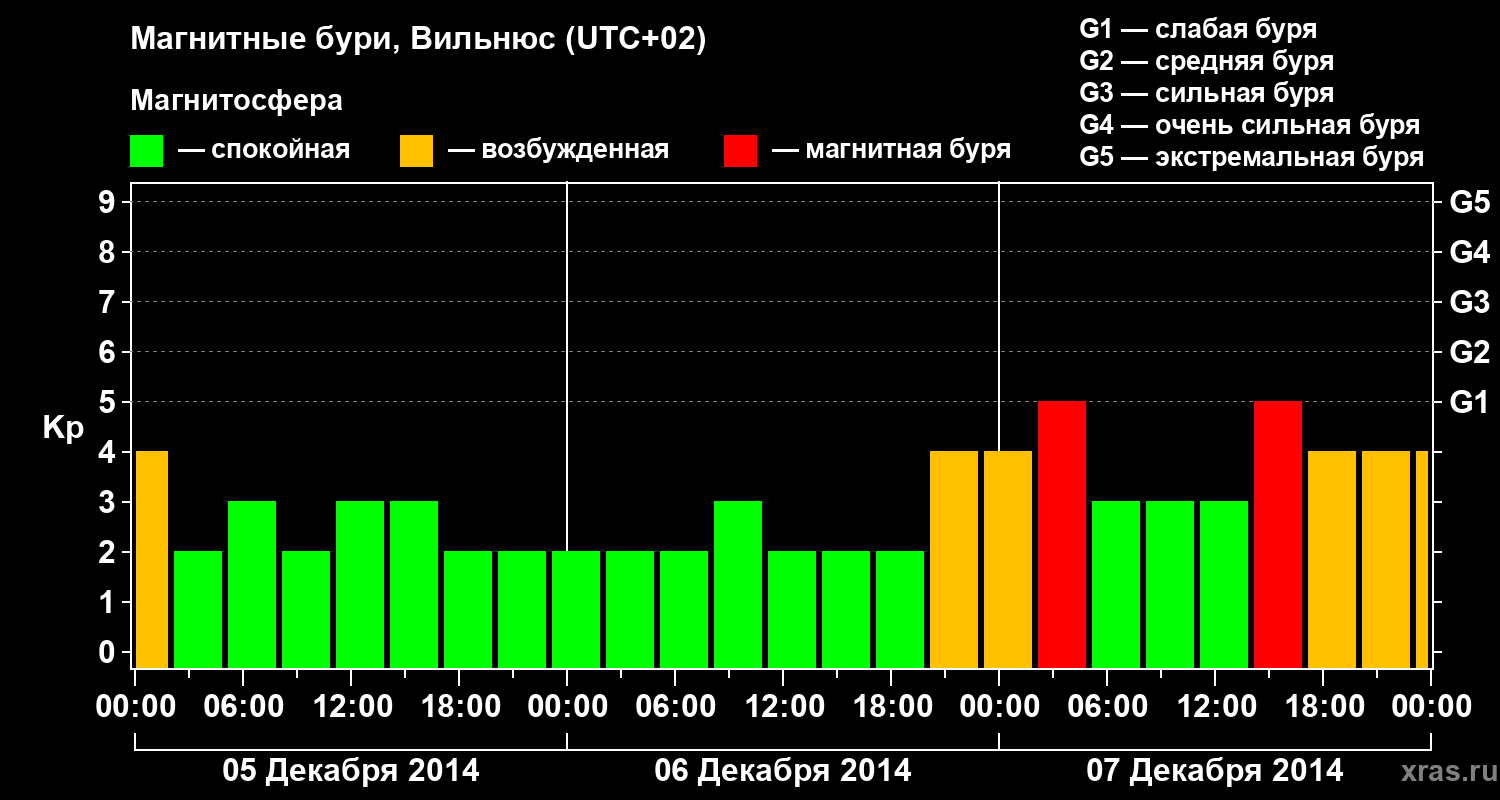Click the 12:00 tick label of 07 Декабря
This screenshot has width=1500, height=800.
[1215, 706]
